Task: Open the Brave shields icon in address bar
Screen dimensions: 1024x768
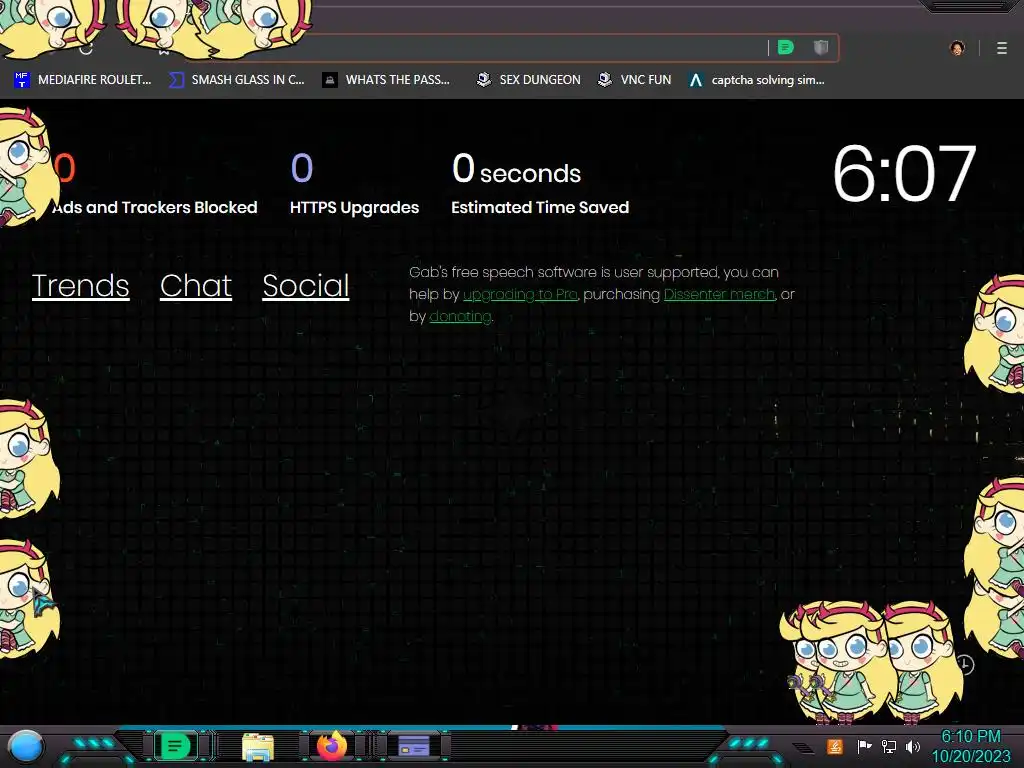Action: [x=821, y=47]
